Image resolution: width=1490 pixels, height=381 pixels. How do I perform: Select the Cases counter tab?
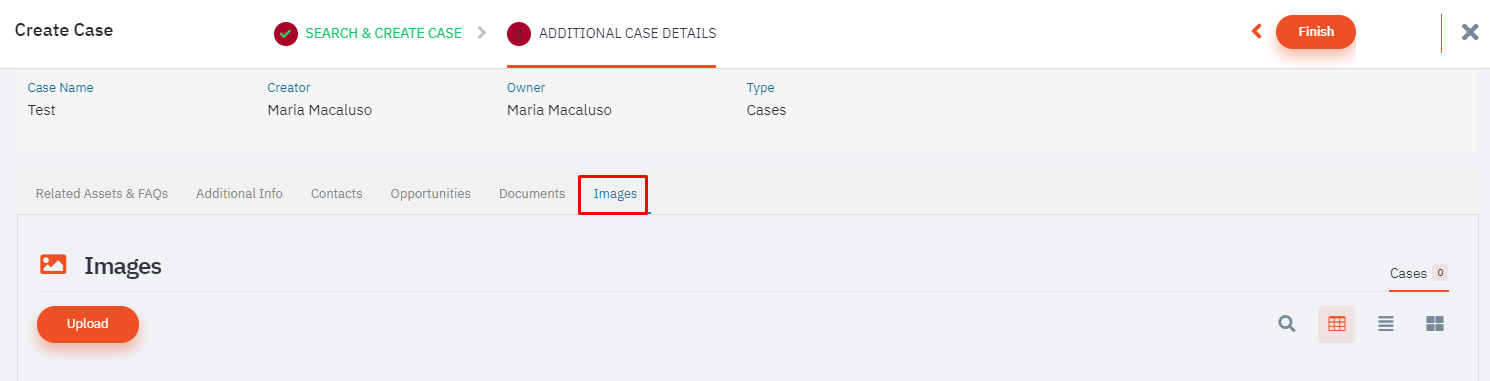[x=1419, y=274]
